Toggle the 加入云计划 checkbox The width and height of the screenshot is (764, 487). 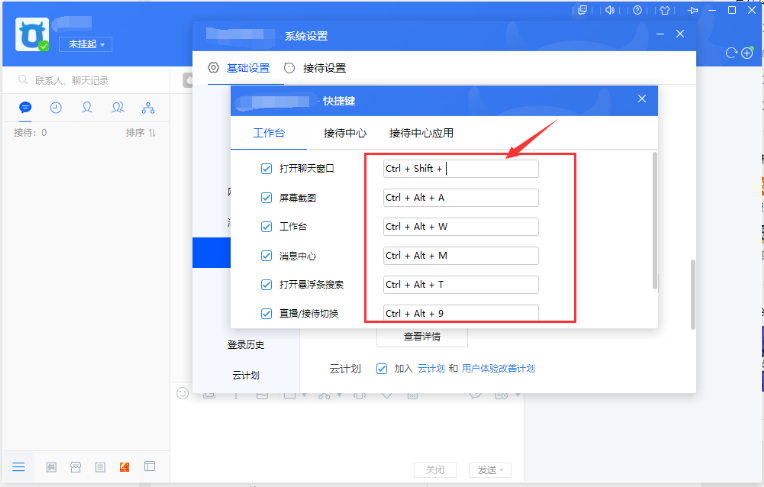click(382, 369)
